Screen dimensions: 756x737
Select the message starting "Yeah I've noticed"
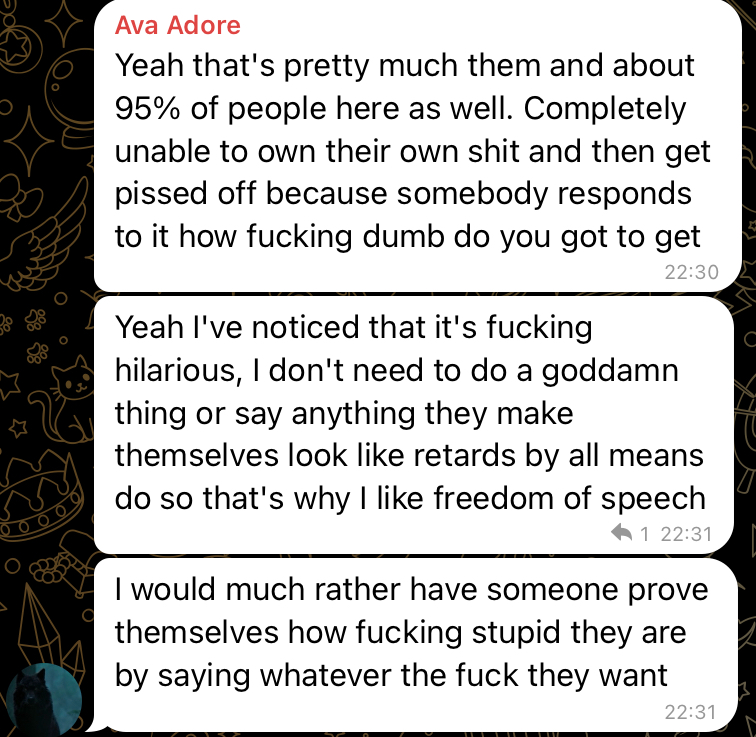(414, 425)
